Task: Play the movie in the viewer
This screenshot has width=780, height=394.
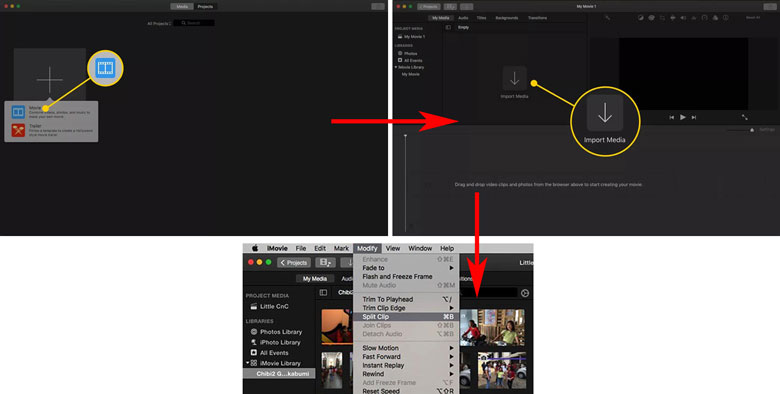Action: pyautogui.click(x=682, y=117)
